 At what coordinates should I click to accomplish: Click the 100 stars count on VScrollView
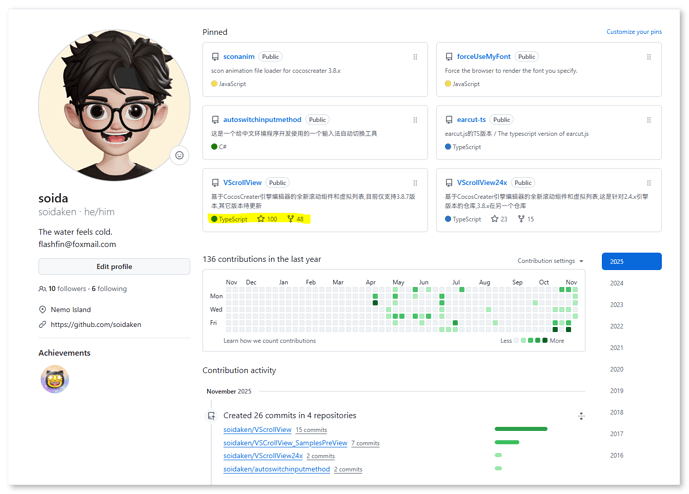(x=272, y=219)
